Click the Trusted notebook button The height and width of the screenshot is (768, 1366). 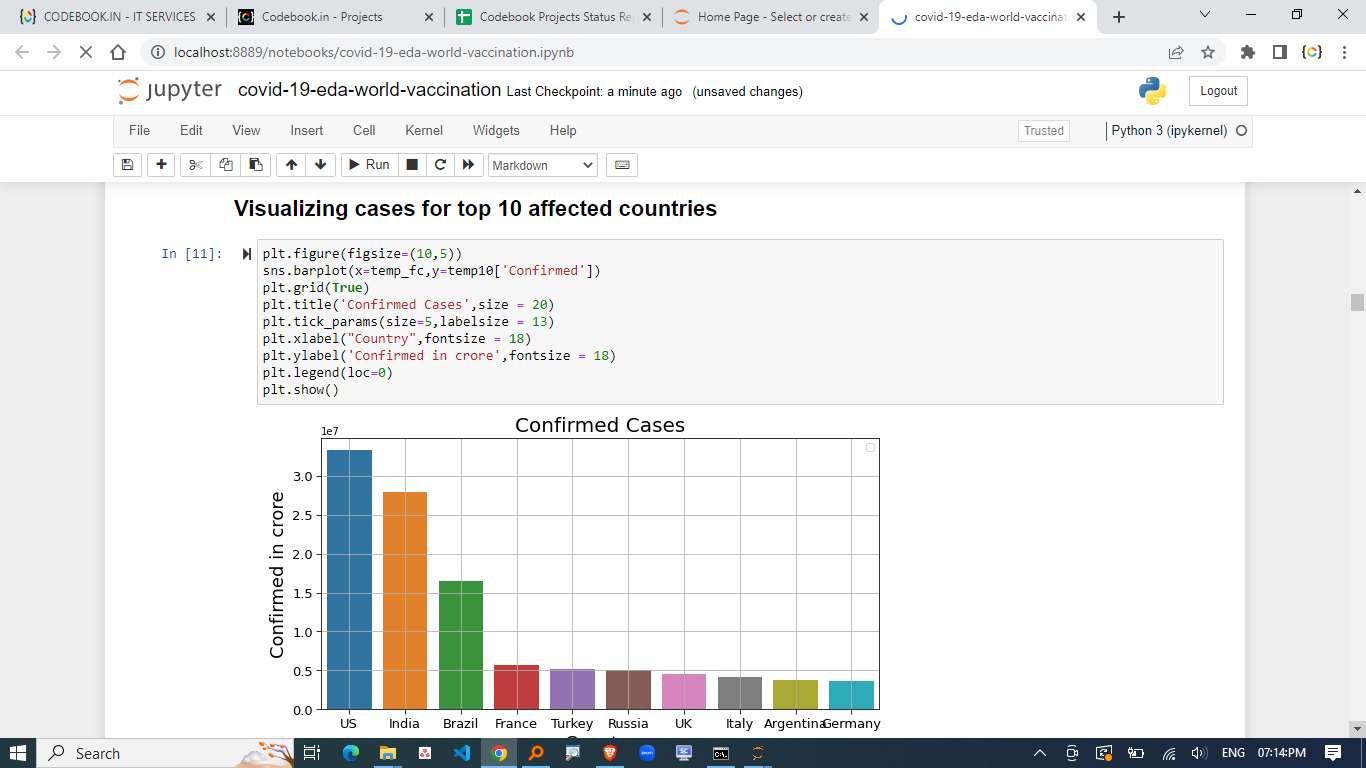pos(1044,131)
